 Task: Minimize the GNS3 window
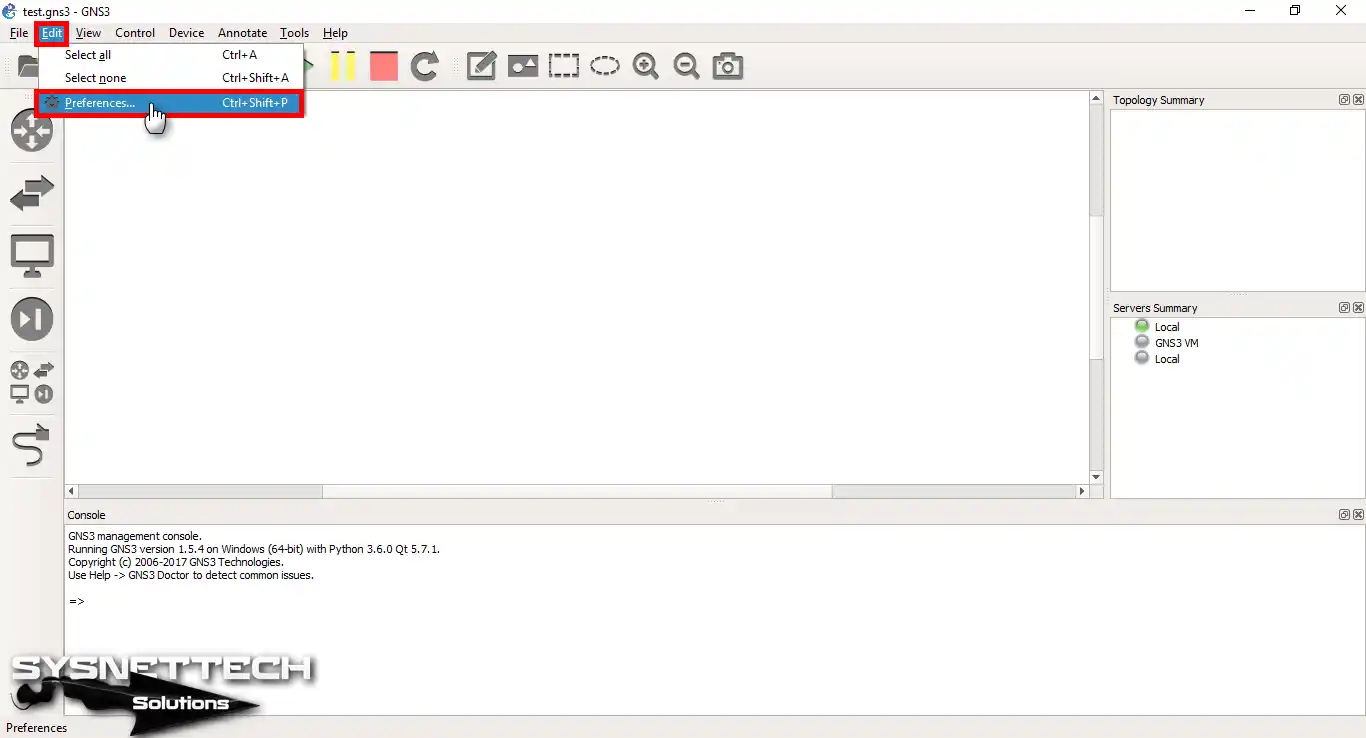1250,11
